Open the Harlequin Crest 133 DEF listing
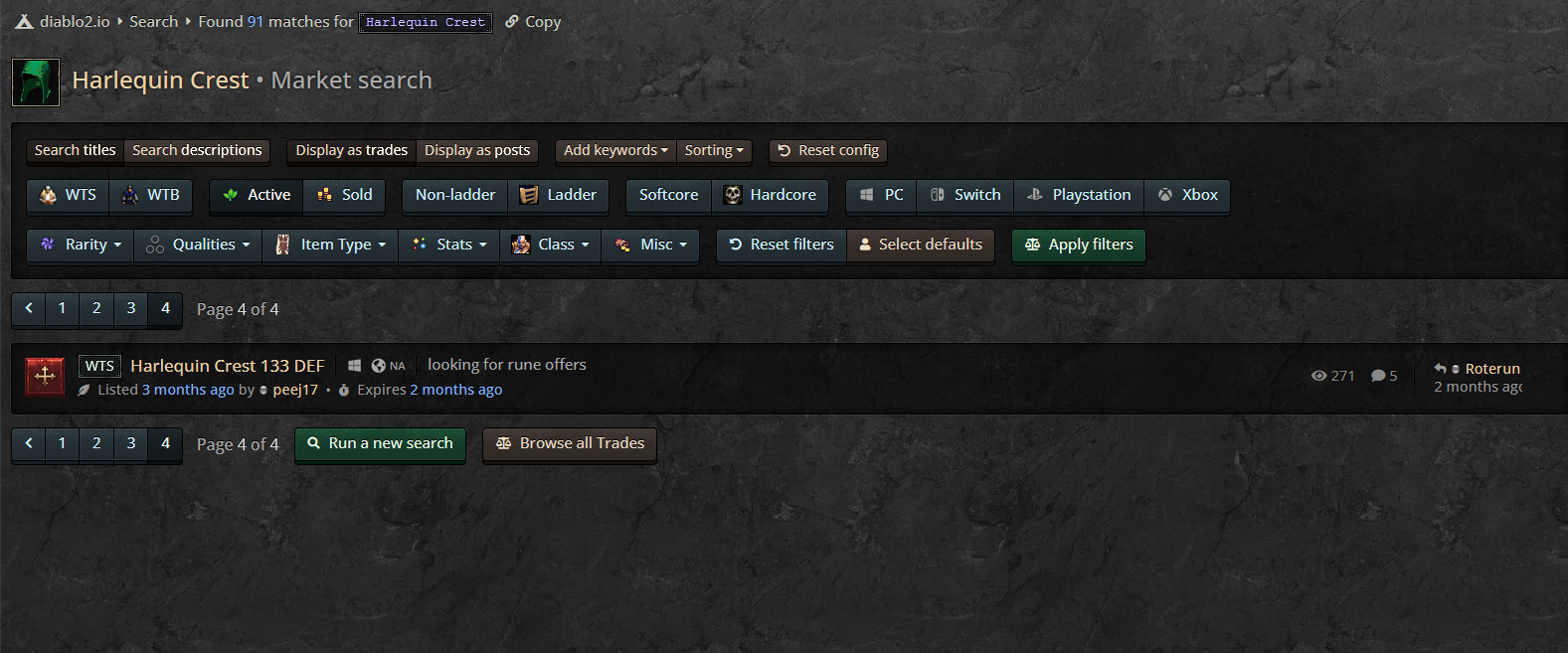The width and height of the screenshot is (1568, 653). 228,366
